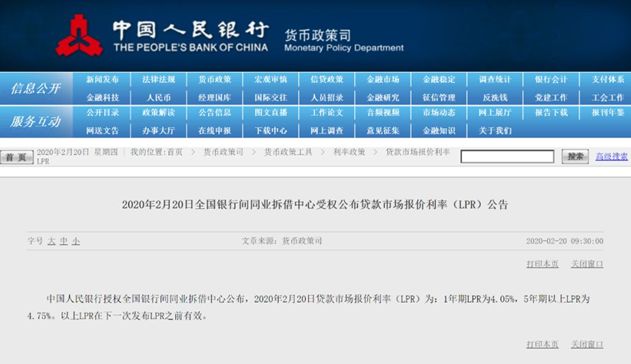
Task: Select the 金融市场 navigation item
Action: (383, 79)
